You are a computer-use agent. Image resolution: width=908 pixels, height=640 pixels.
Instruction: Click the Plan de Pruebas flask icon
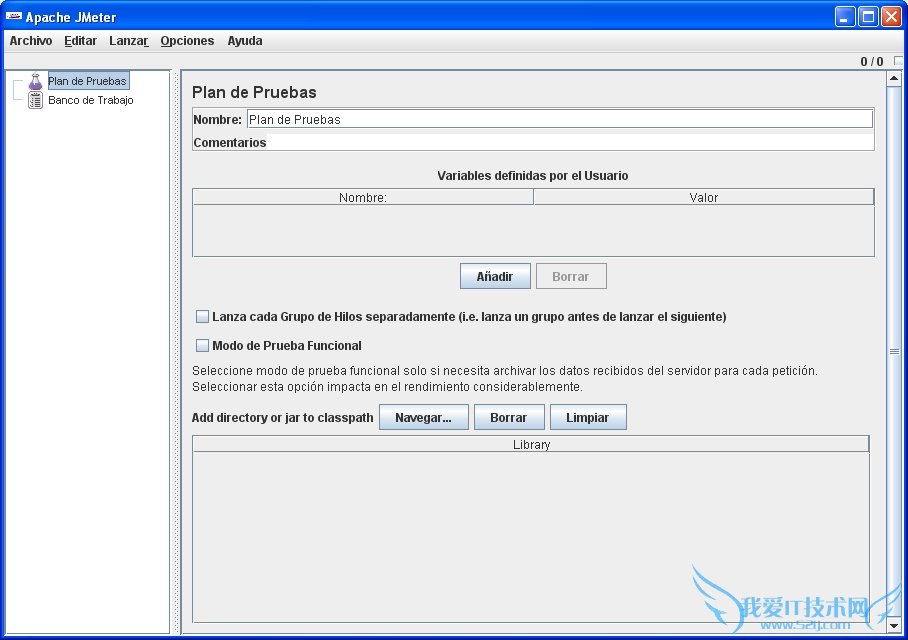36,81
